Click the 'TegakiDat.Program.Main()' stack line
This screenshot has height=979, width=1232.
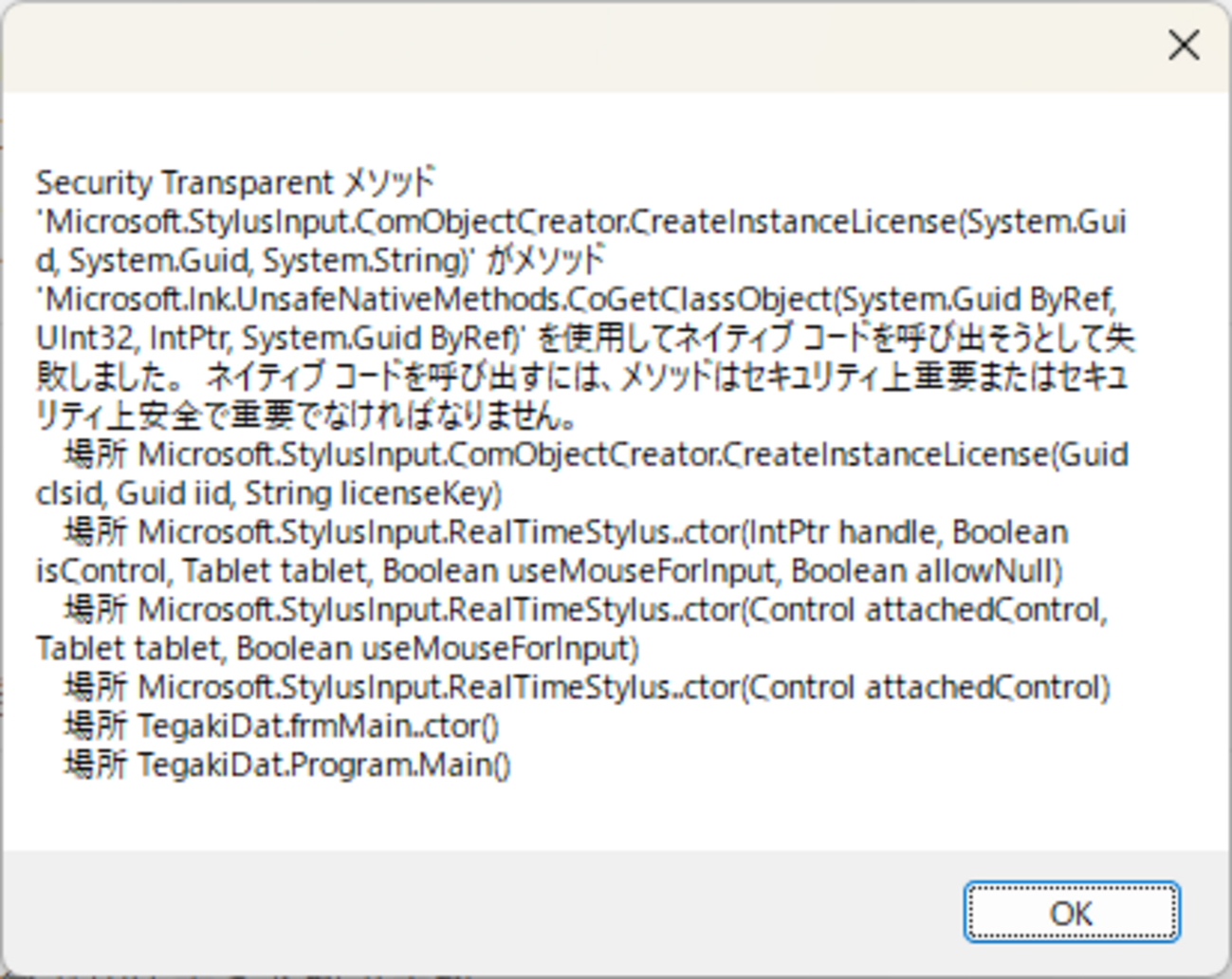pyautogui.click(x=323, y=765)
